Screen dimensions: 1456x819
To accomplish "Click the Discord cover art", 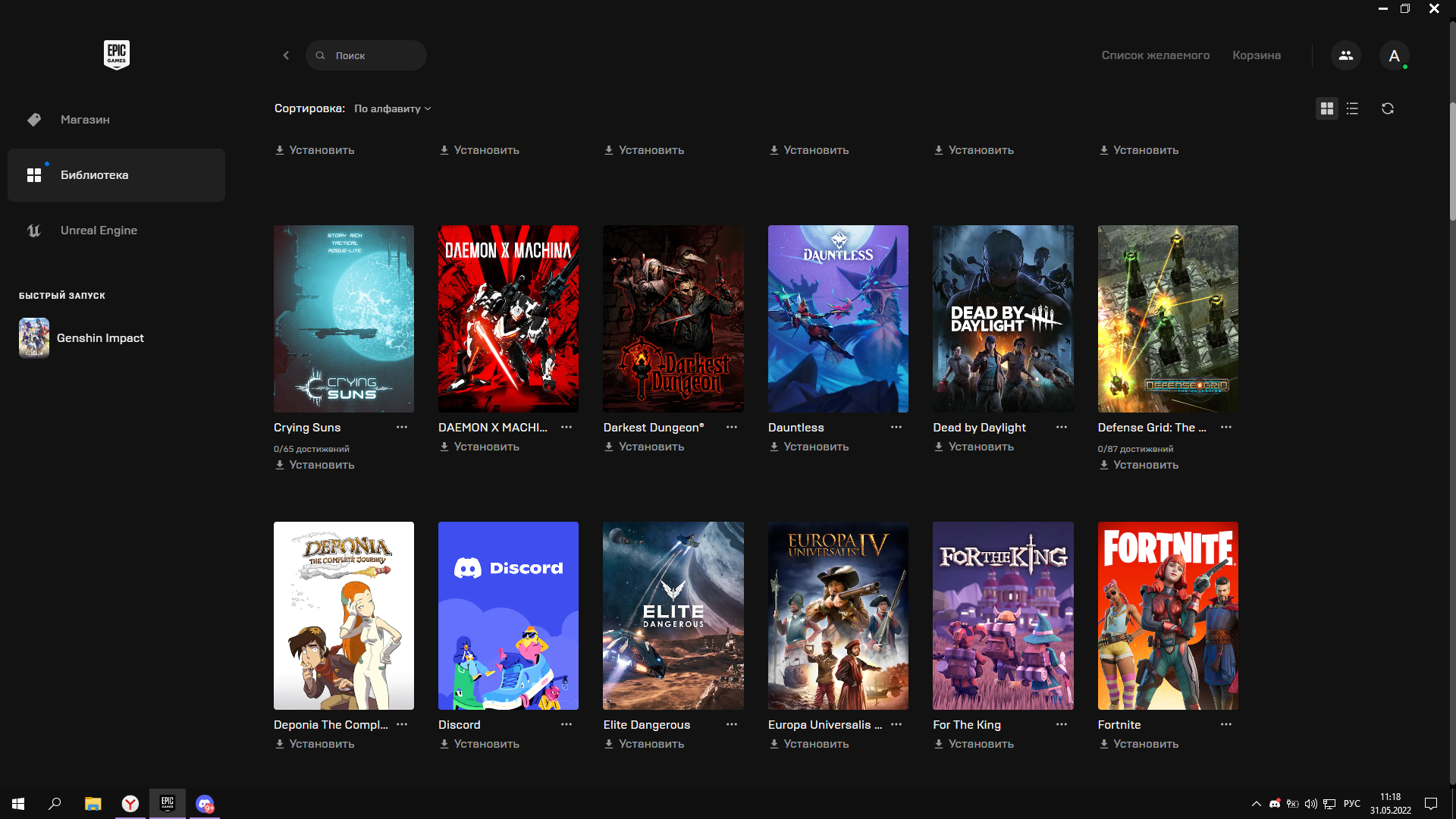I will (x=508, y=616).
